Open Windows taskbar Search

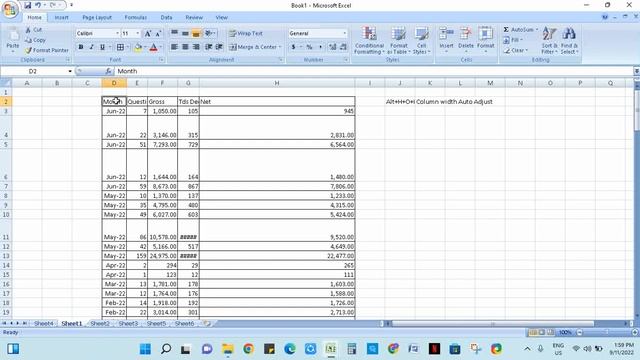166,349
